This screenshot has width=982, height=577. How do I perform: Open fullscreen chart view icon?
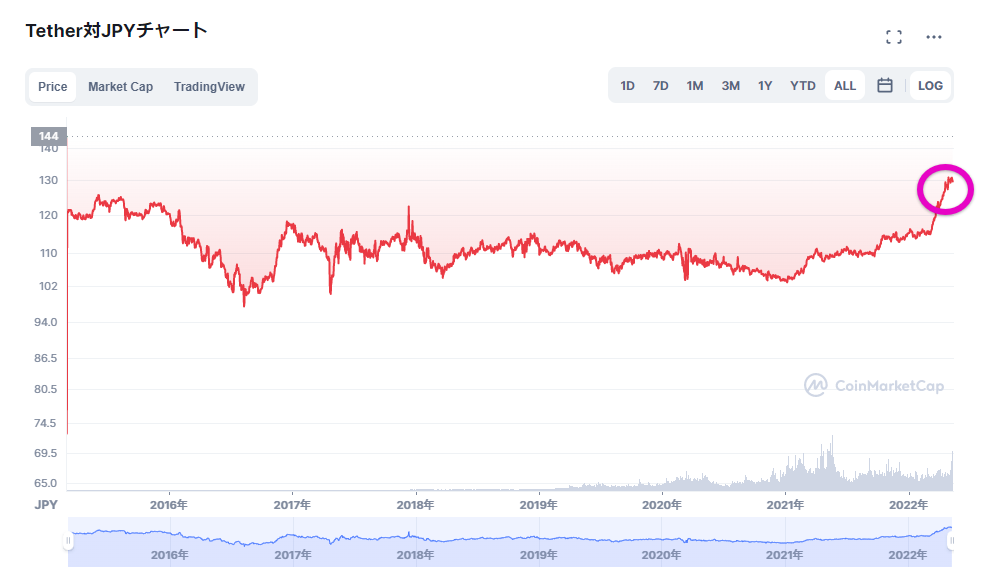pyautogui.click(x=894, y=38)
